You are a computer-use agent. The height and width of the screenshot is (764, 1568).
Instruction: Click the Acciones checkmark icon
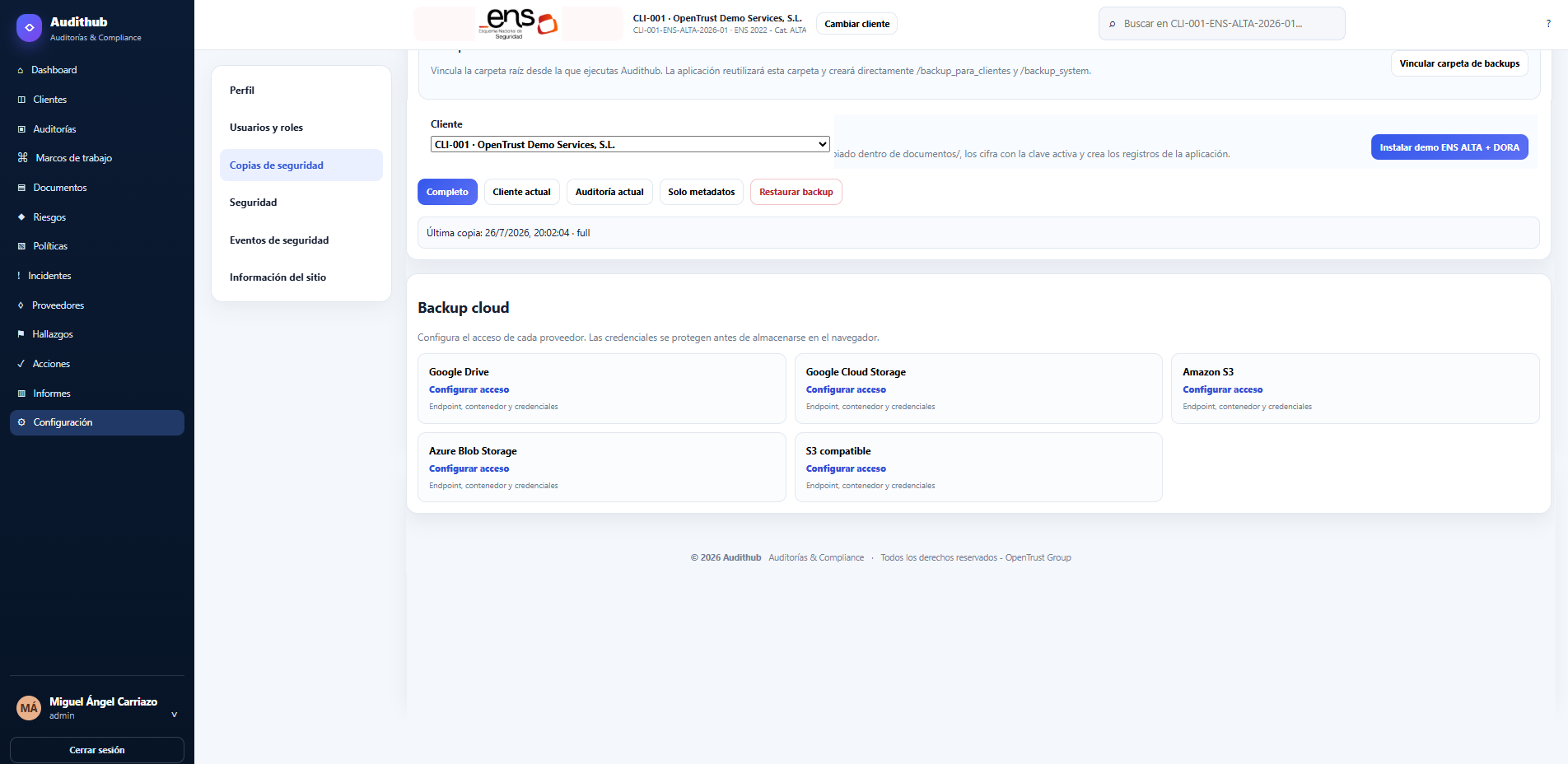pyautogui.click(x=21, y=364)
